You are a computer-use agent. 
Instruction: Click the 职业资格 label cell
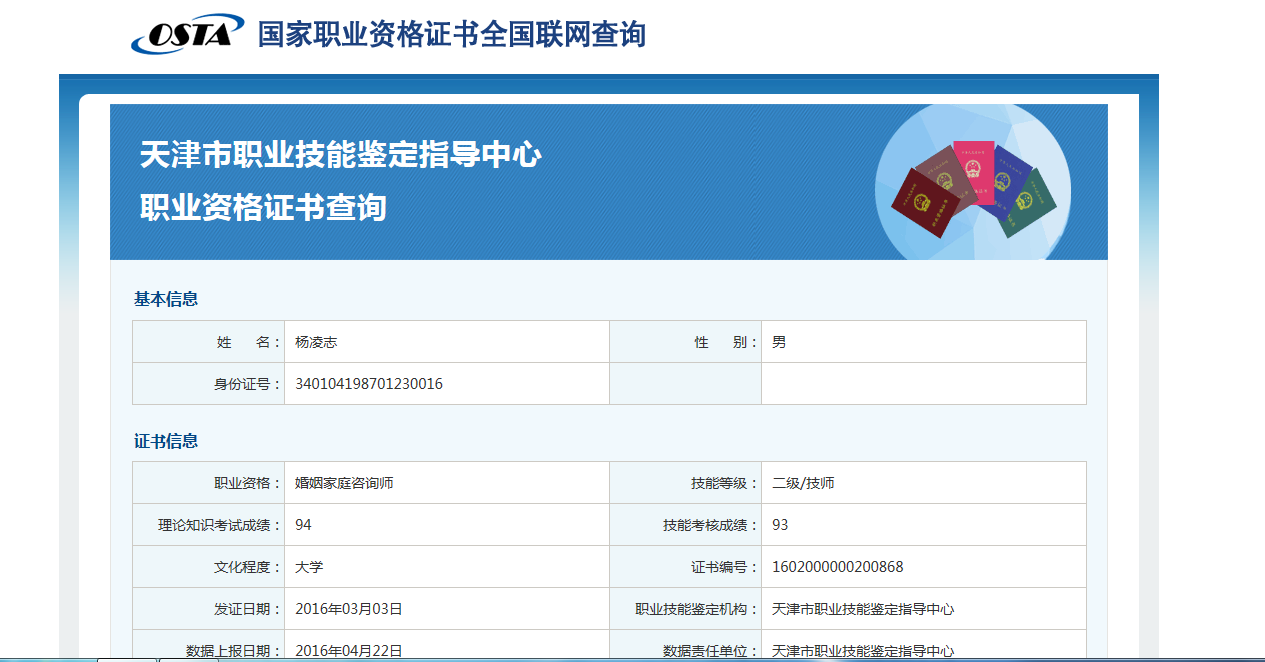(x=209, y=483)
